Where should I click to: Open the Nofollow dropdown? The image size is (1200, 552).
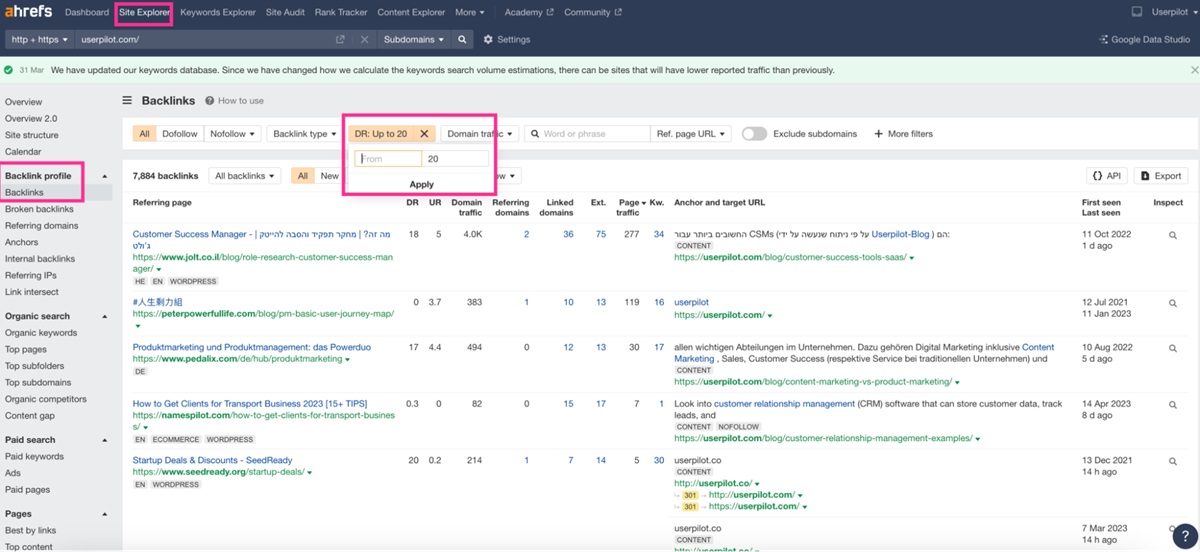pos(233,133)
